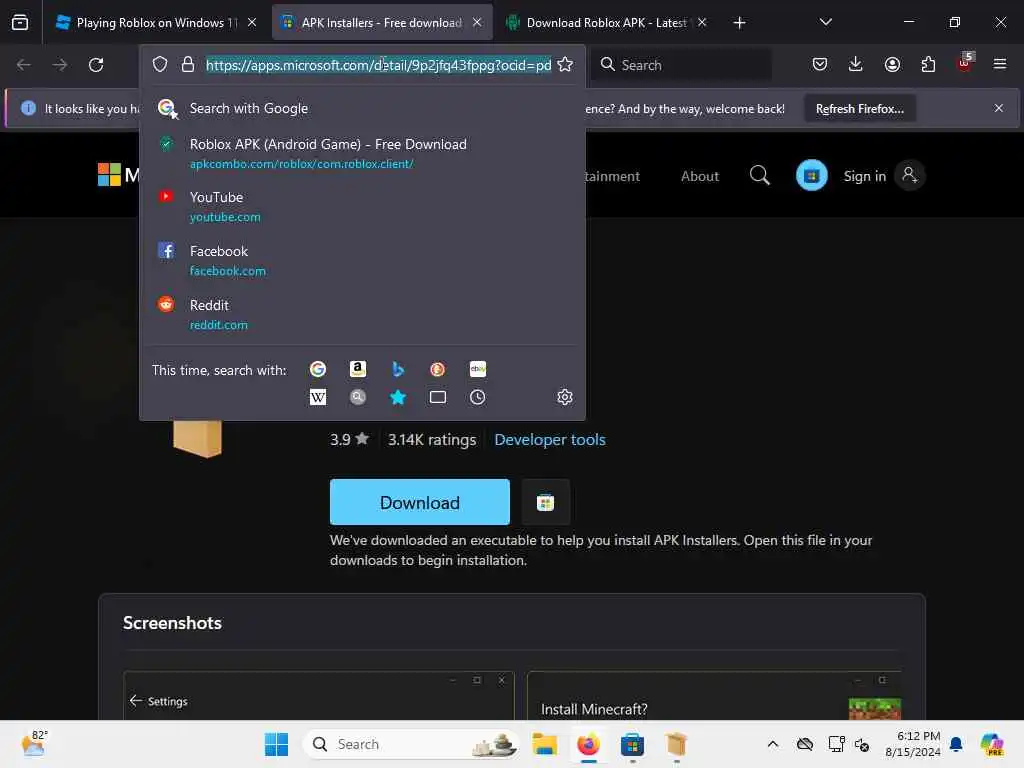Search open tabs using the tab icon
The width and height of the screenshot is (1024, 768).
tap(438, 397)
